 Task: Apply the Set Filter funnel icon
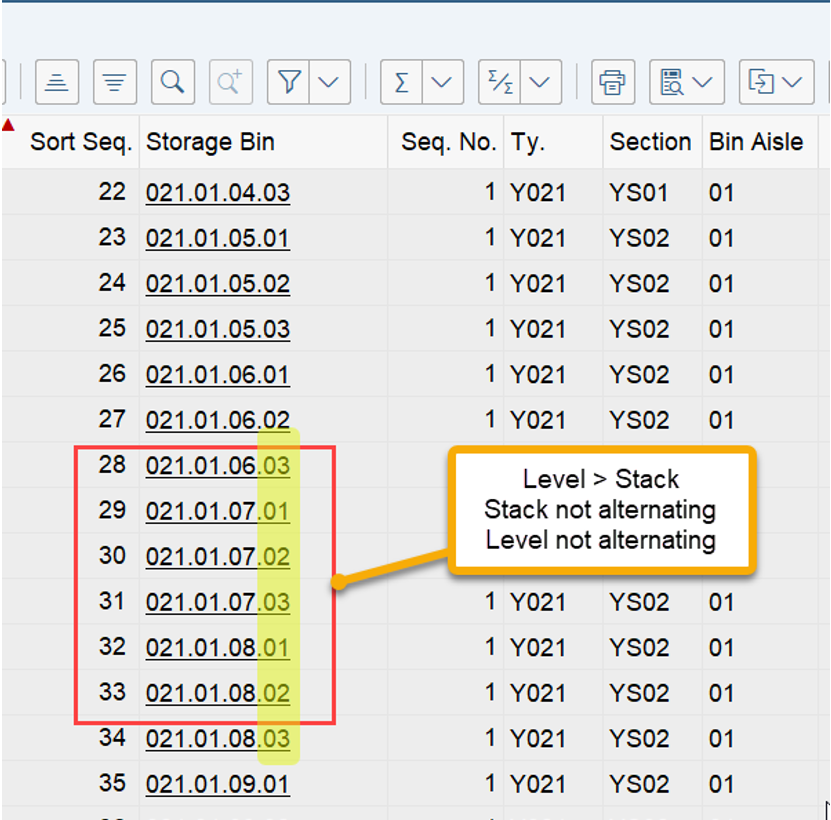point(288,82)
